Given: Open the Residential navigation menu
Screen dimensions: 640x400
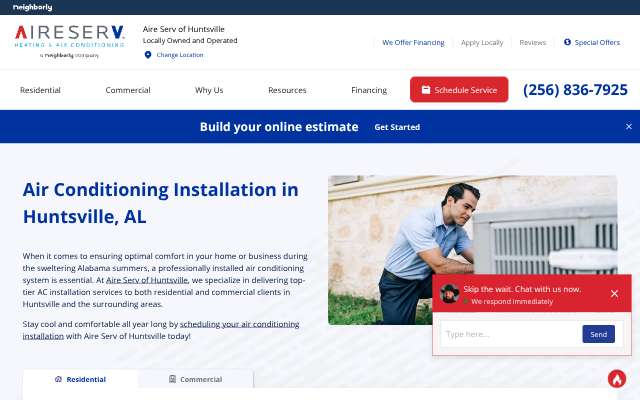Looking at the screenshot, I should coord(40,90).
